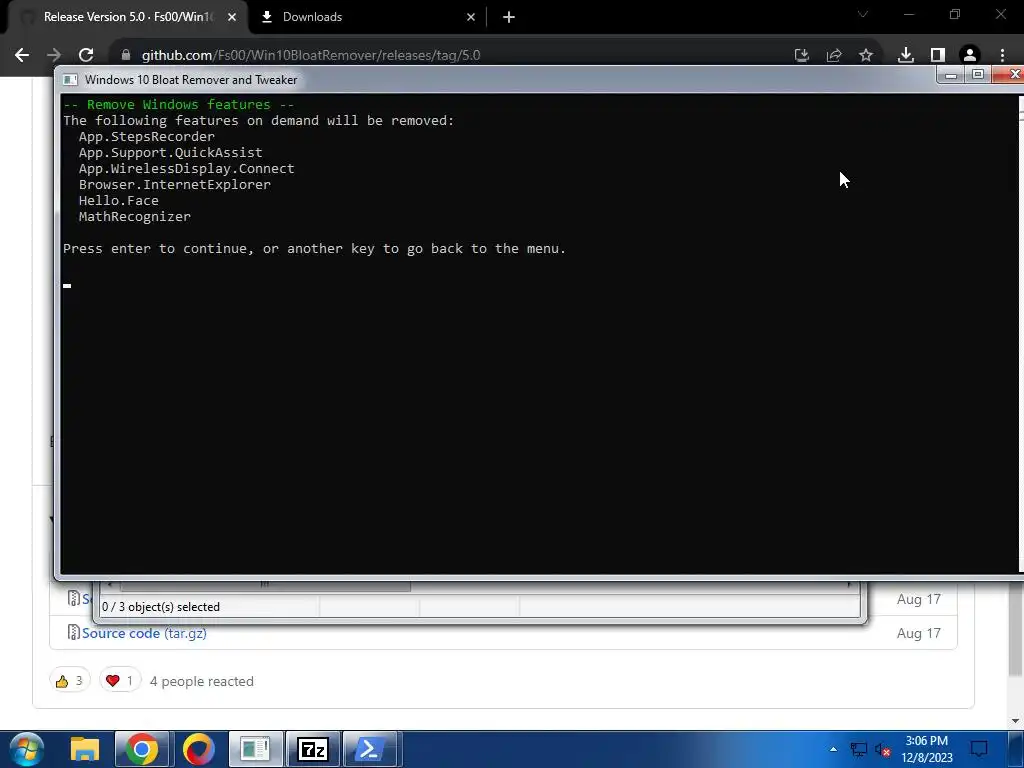1024x768 pixels.
Task: Open the Windows Start button
Action: coord(27,749)
